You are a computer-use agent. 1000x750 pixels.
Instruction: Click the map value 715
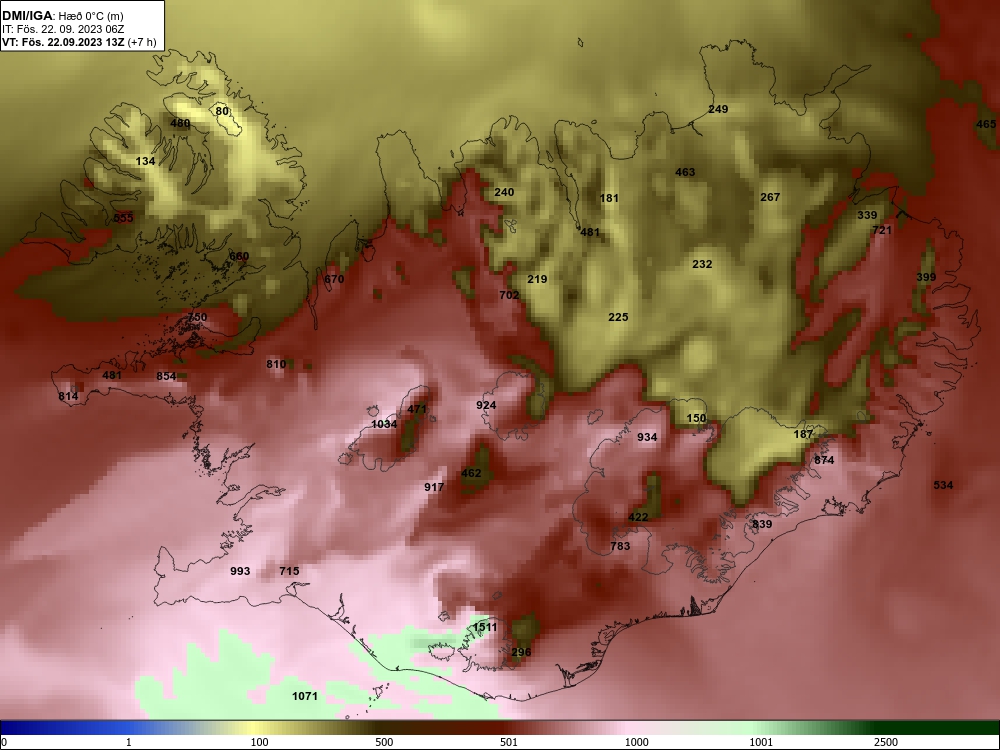click(x=289, y=571)
